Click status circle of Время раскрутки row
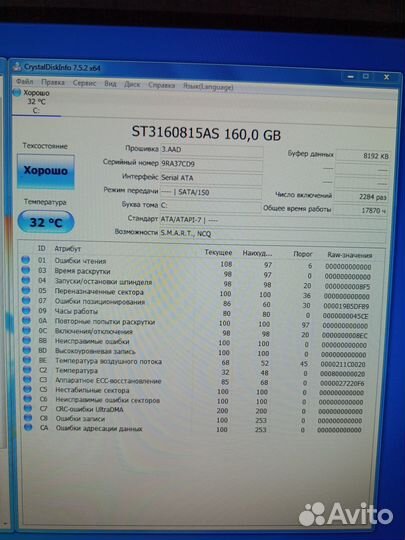This screenshot has width=405, height=540. coord(26,270)
